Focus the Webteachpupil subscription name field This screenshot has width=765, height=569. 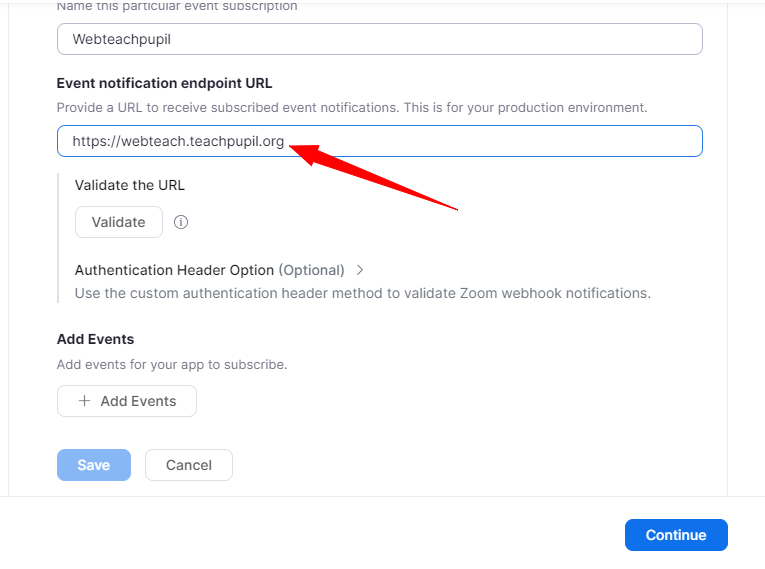point(380,39)
